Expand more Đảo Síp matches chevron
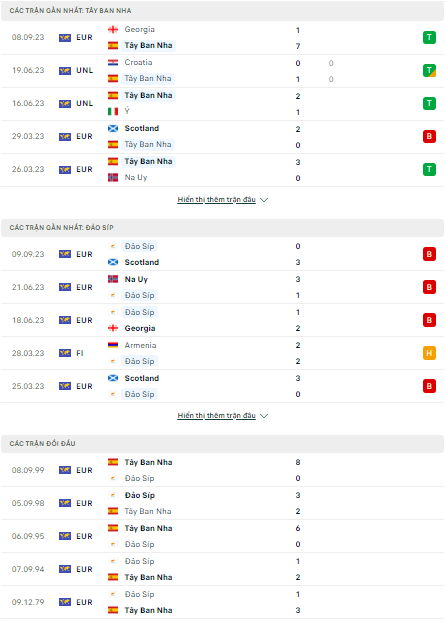Image resolution: width=446 pixels, height=624 pixels. coord(264,416)
